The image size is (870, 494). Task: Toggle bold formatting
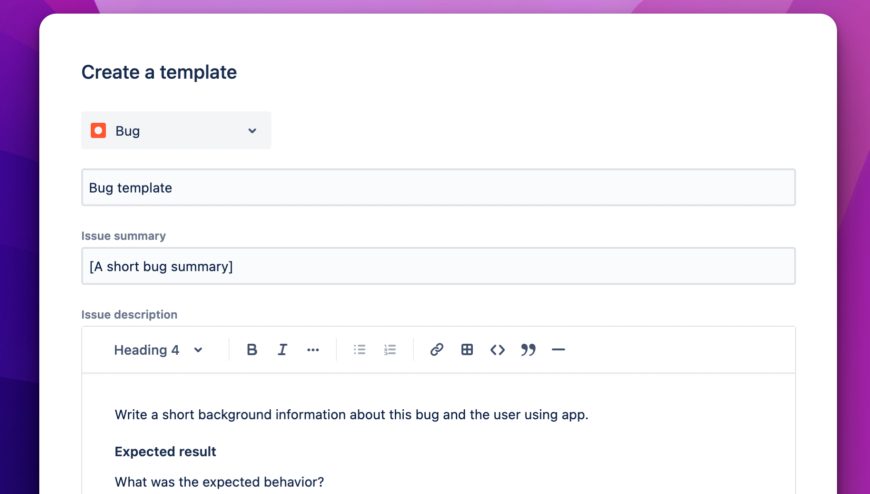pyautogui.click(x=252, y=350)
